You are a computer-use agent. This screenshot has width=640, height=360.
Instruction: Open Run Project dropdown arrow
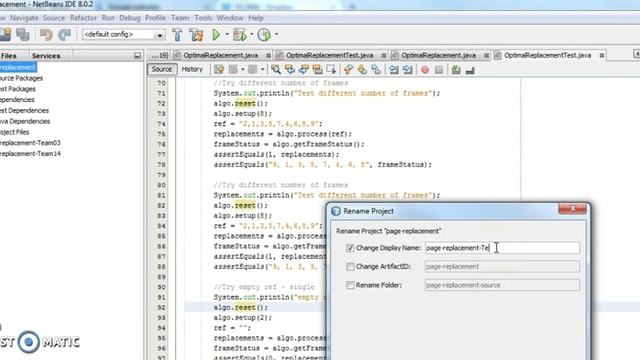tap(227, 35)
